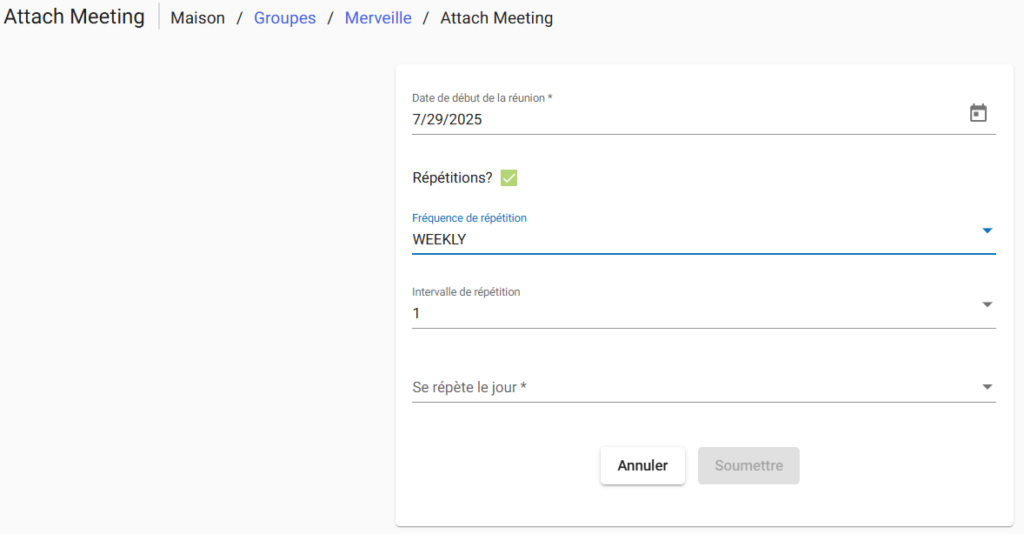The height and width of the screenshot is (534, 1024).
Task: Click the "Date de début de la réunion" label
Action: (x=482, y=98)
